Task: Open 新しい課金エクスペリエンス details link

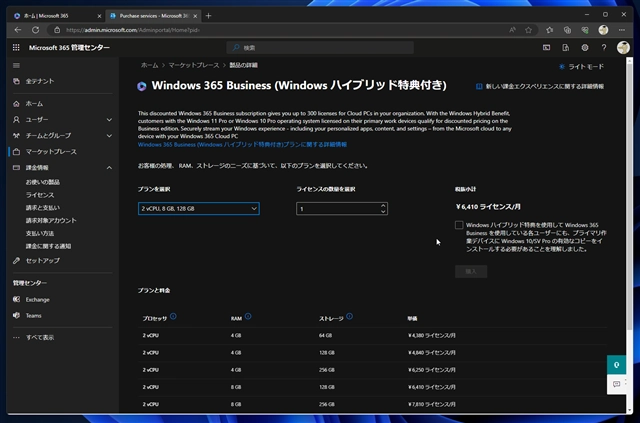Action: pos(540,87)
